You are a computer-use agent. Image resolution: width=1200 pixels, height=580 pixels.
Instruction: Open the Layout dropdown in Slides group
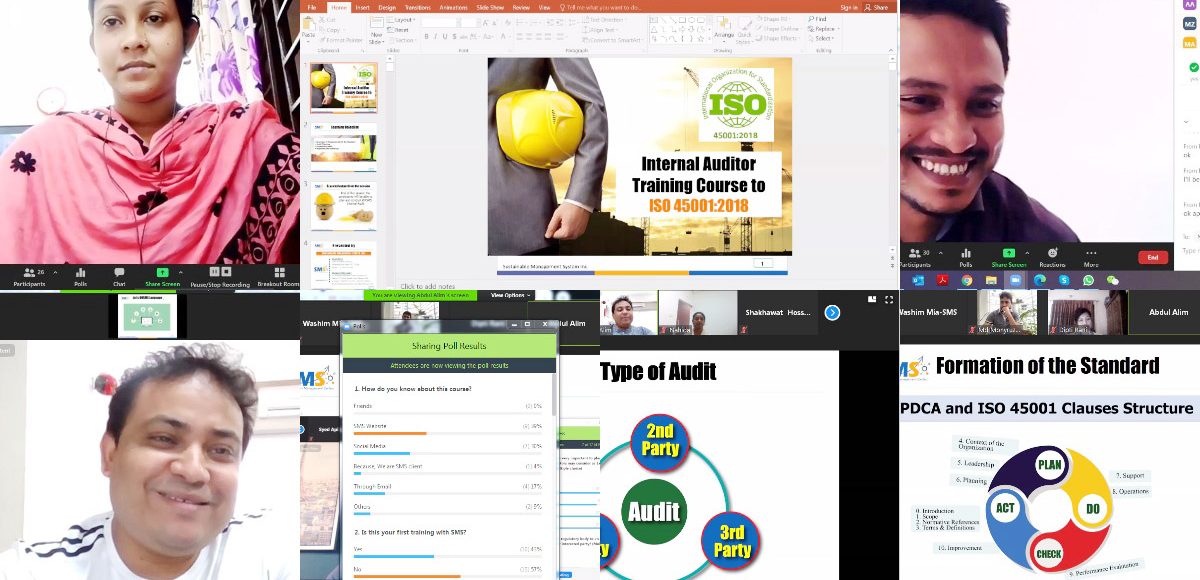(405, 19)
